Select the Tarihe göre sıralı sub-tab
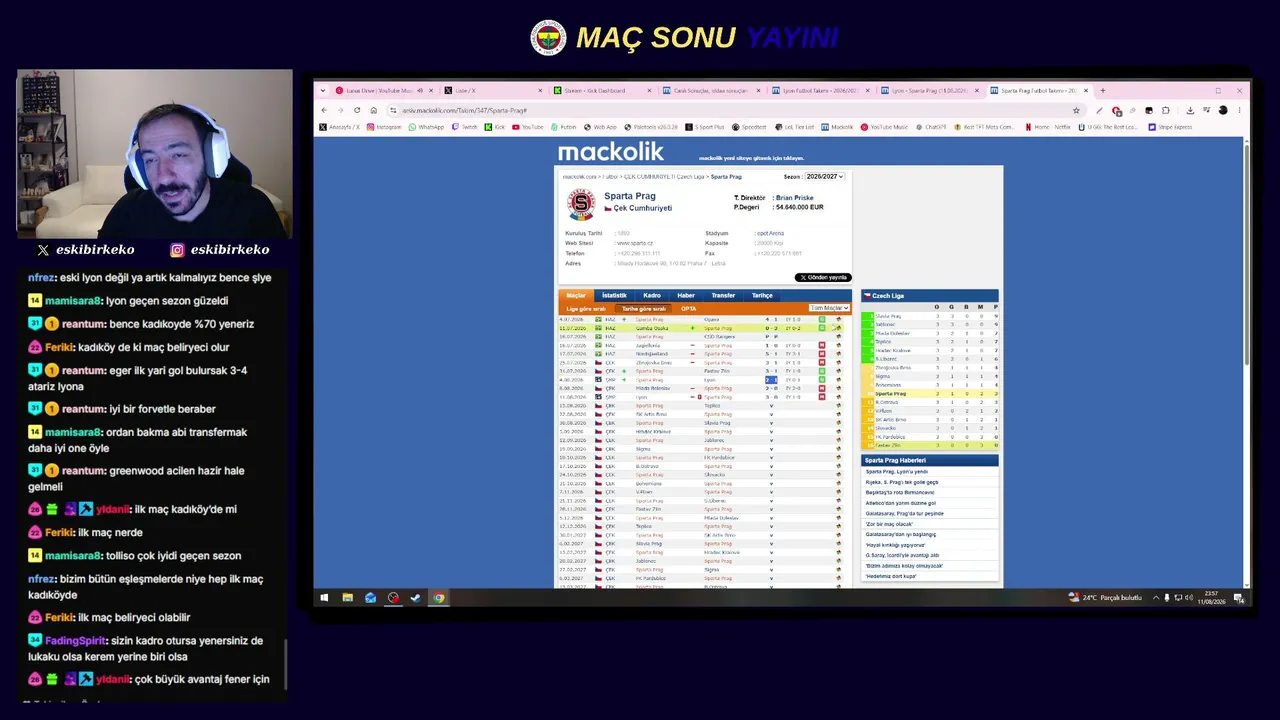Screen dimensions: 1280x720 (644, 309)
